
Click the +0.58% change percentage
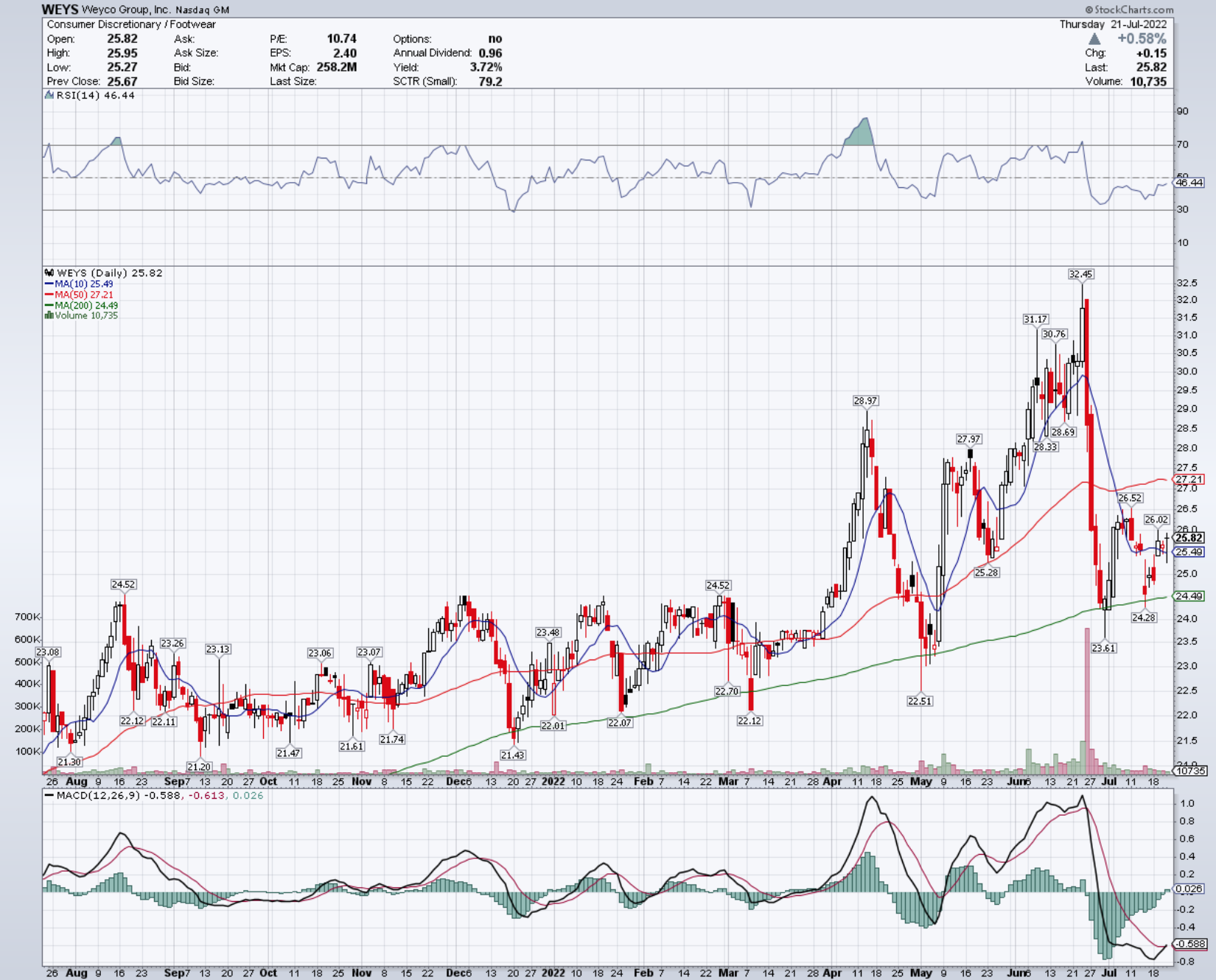[1142, 39]
